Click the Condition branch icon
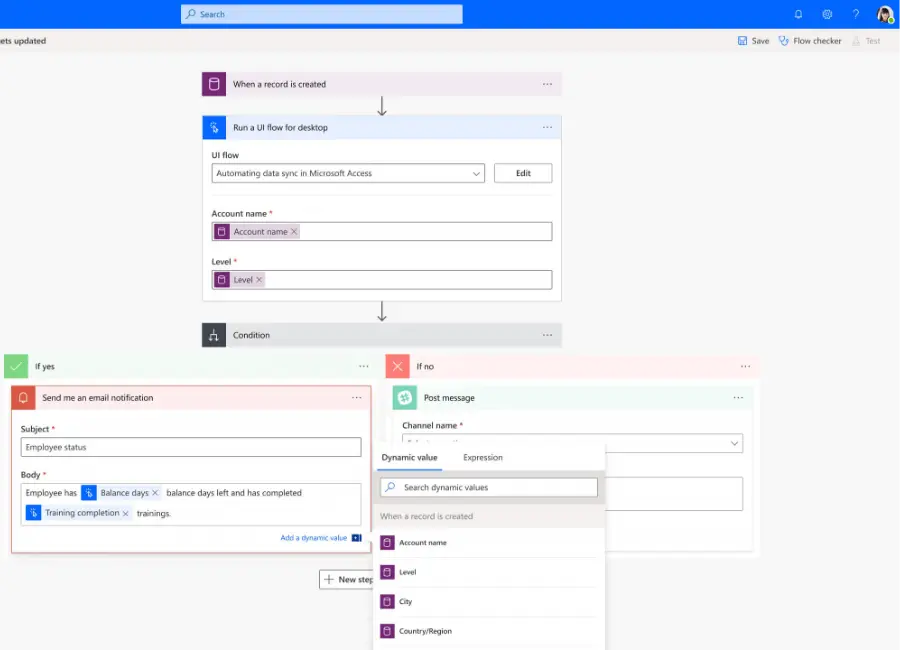Image resolution: width=900 pixels, height=650 pixels. click(x=214, y=335)
